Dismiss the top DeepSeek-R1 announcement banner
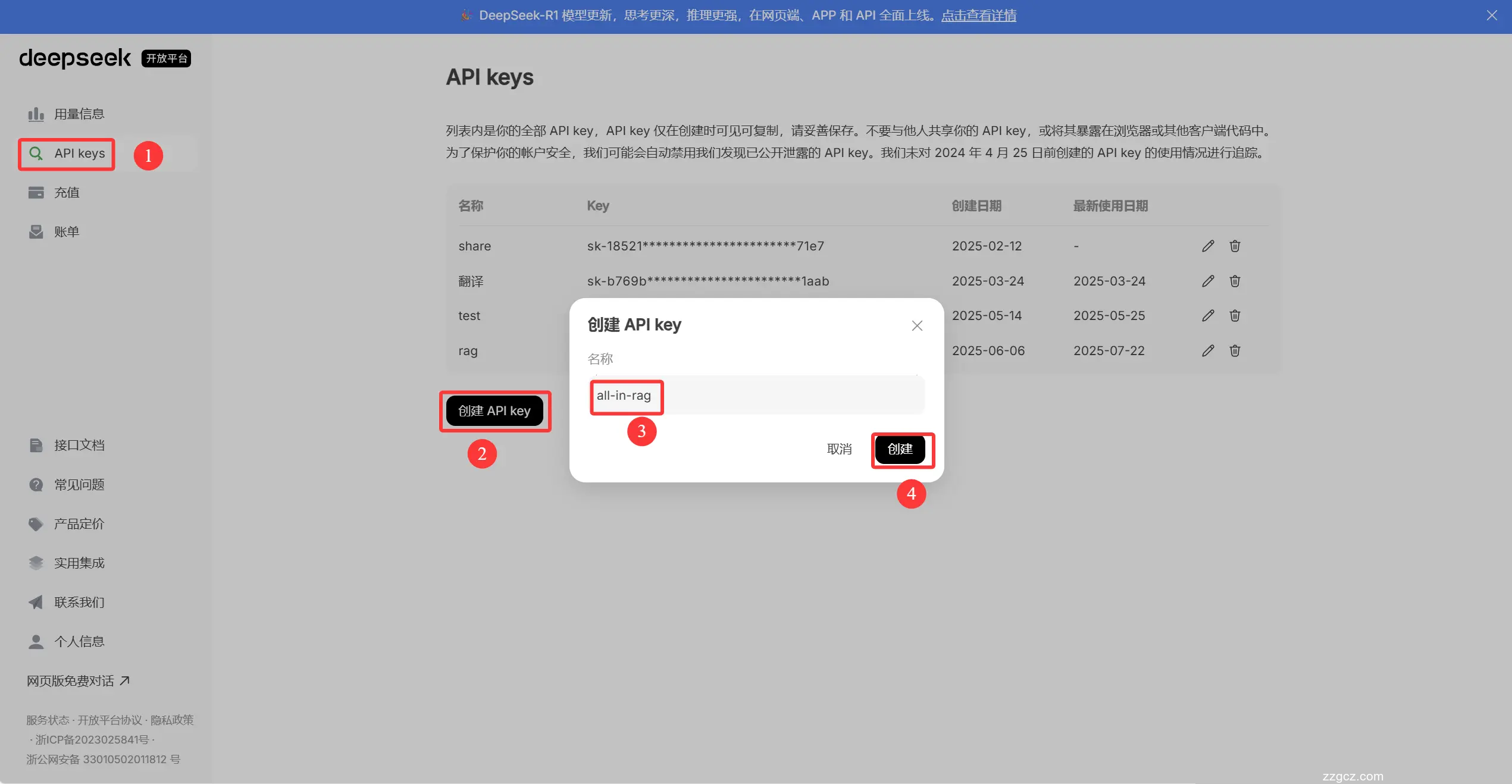1512x784 pixels. click(1491, 15)
